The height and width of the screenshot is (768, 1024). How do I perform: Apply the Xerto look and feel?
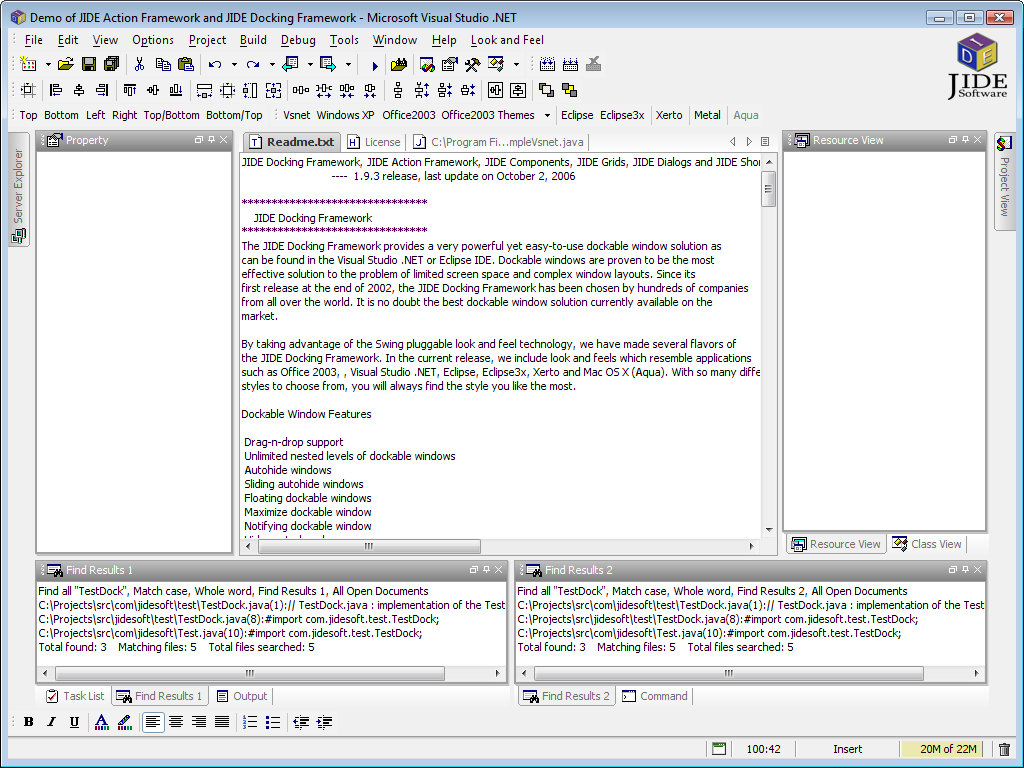pyautogui.click(x=669, y=115)
